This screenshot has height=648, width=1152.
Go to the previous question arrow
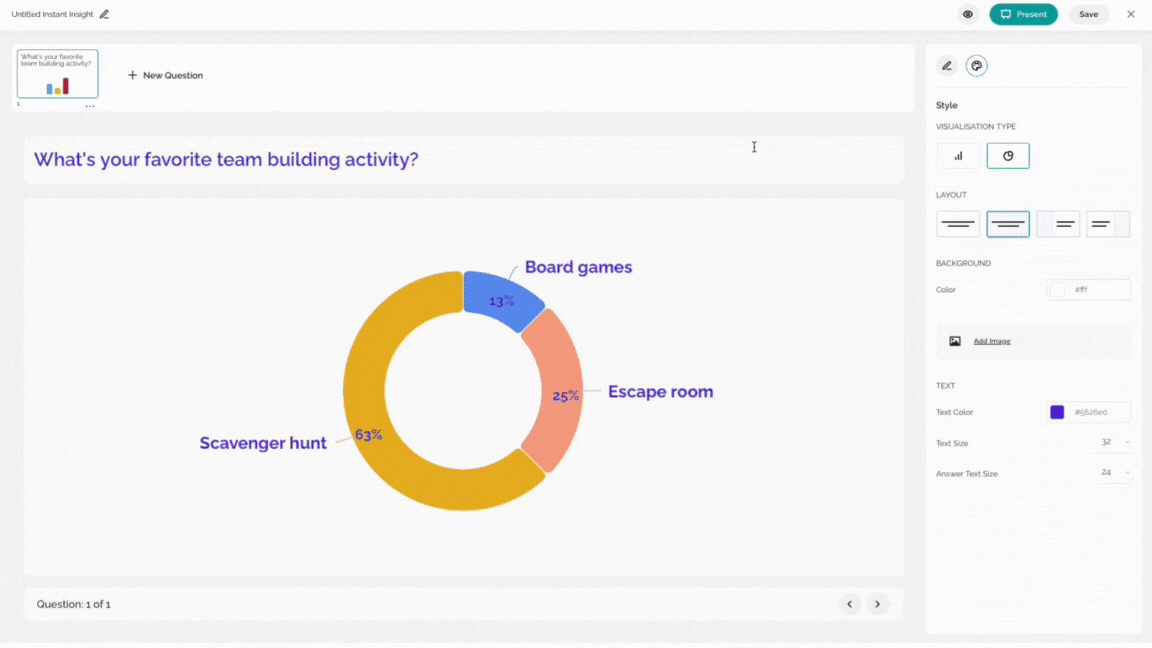point(849,604)
